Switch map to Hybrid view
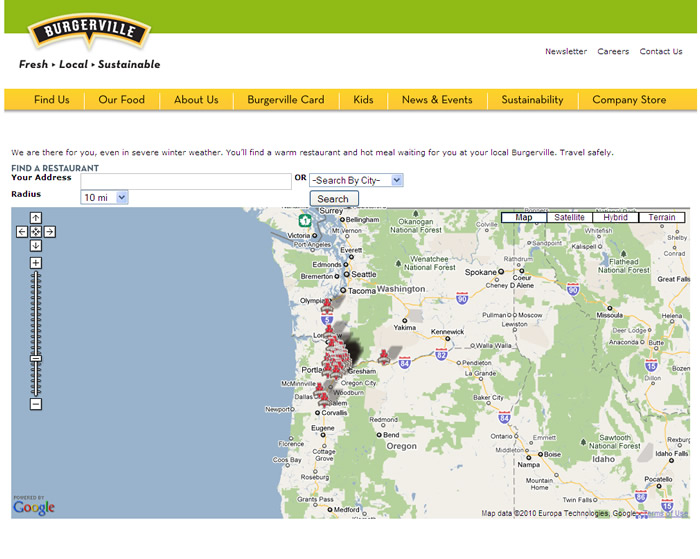 [x=616, y=217]
